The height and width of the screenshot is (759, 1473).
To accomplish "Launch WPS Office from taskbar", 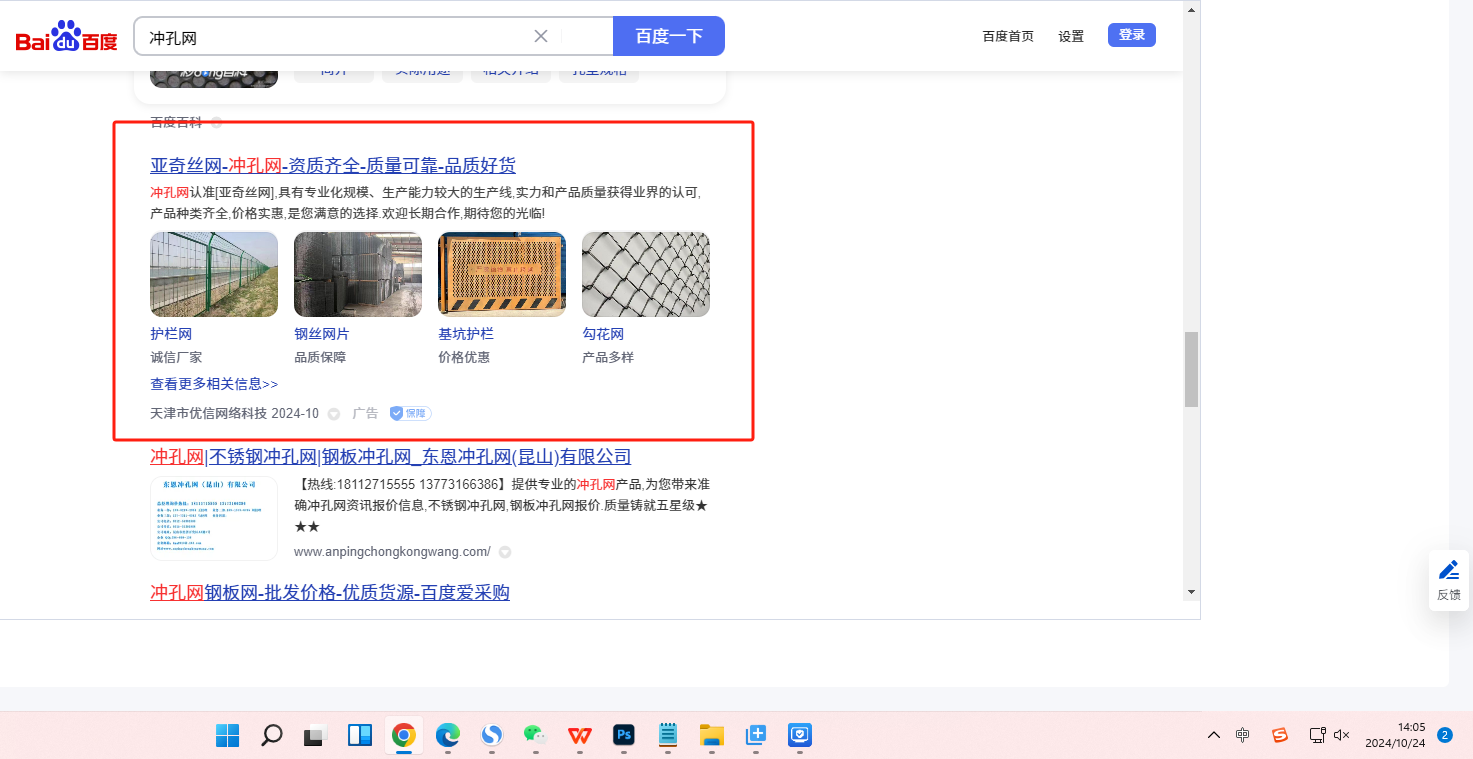I will click(580, 736).
